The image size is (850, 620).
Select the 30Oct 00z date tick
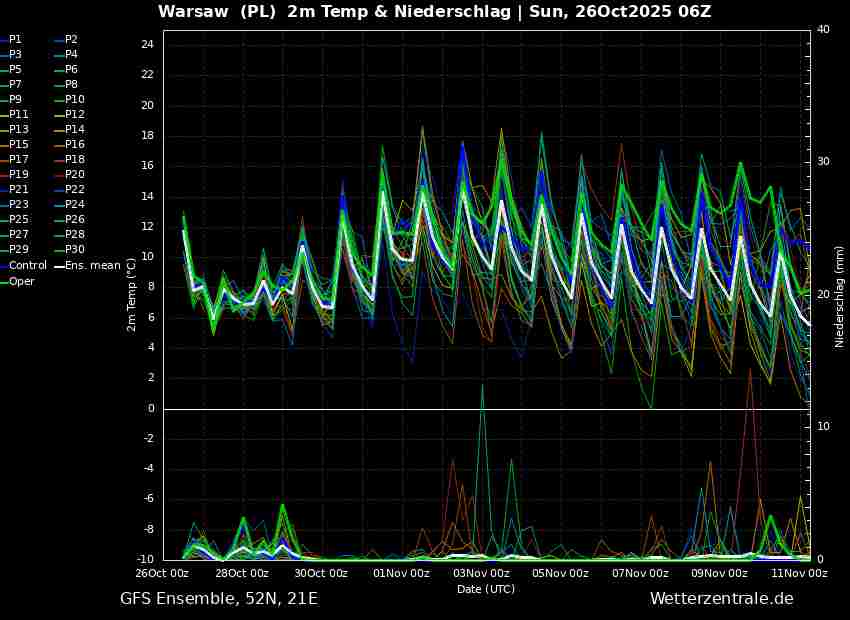pyautogui.click(x=321, y=573)
